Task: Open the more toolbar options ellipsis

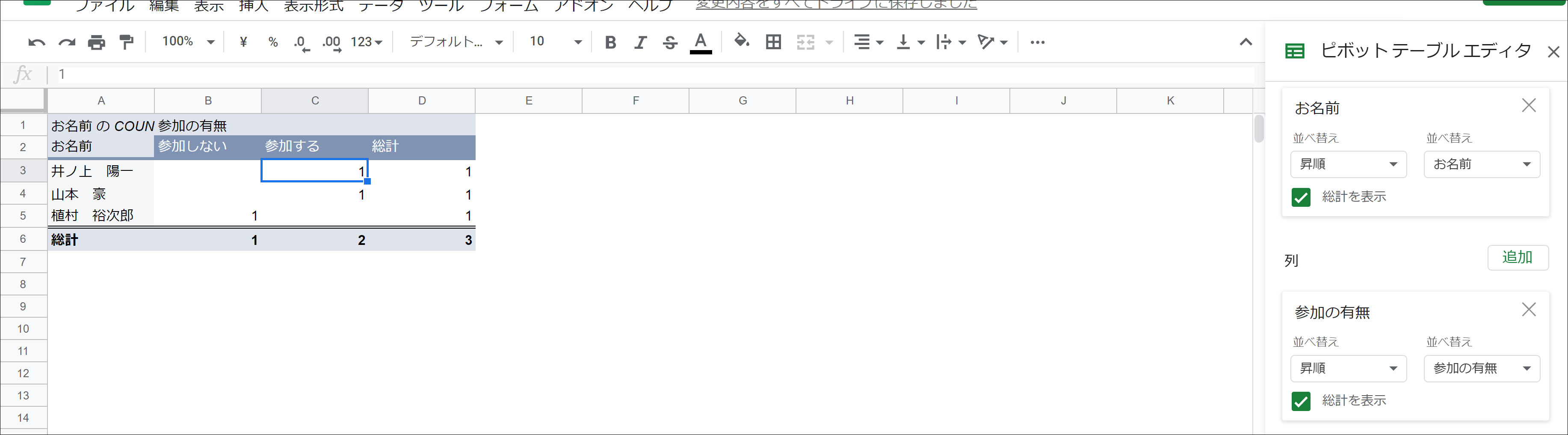Action: [x=1037, y=42]
